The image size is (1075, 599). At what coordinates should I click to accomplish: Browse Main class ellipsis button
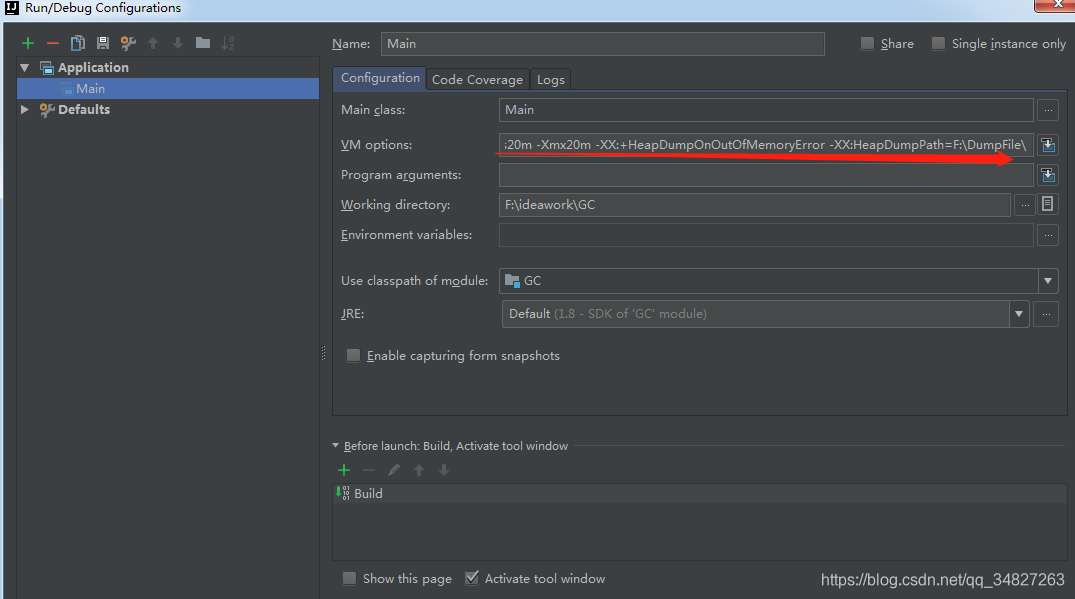[1048, 110]
